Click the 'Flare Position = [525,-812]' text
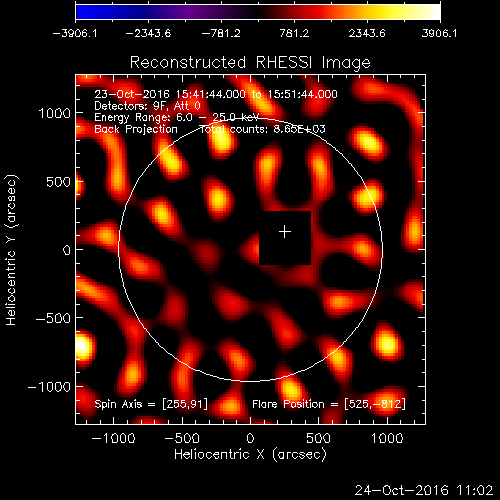500x500 pixels. point(329,404)
